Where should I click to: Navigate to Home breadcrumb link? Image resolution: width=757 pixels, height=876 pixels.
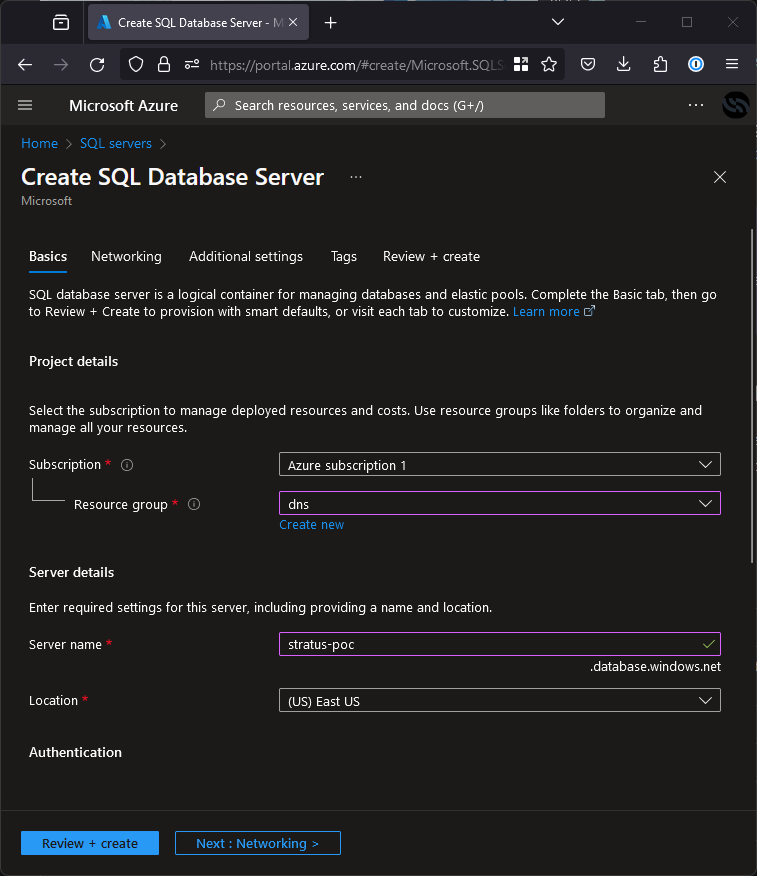point(39,144)
